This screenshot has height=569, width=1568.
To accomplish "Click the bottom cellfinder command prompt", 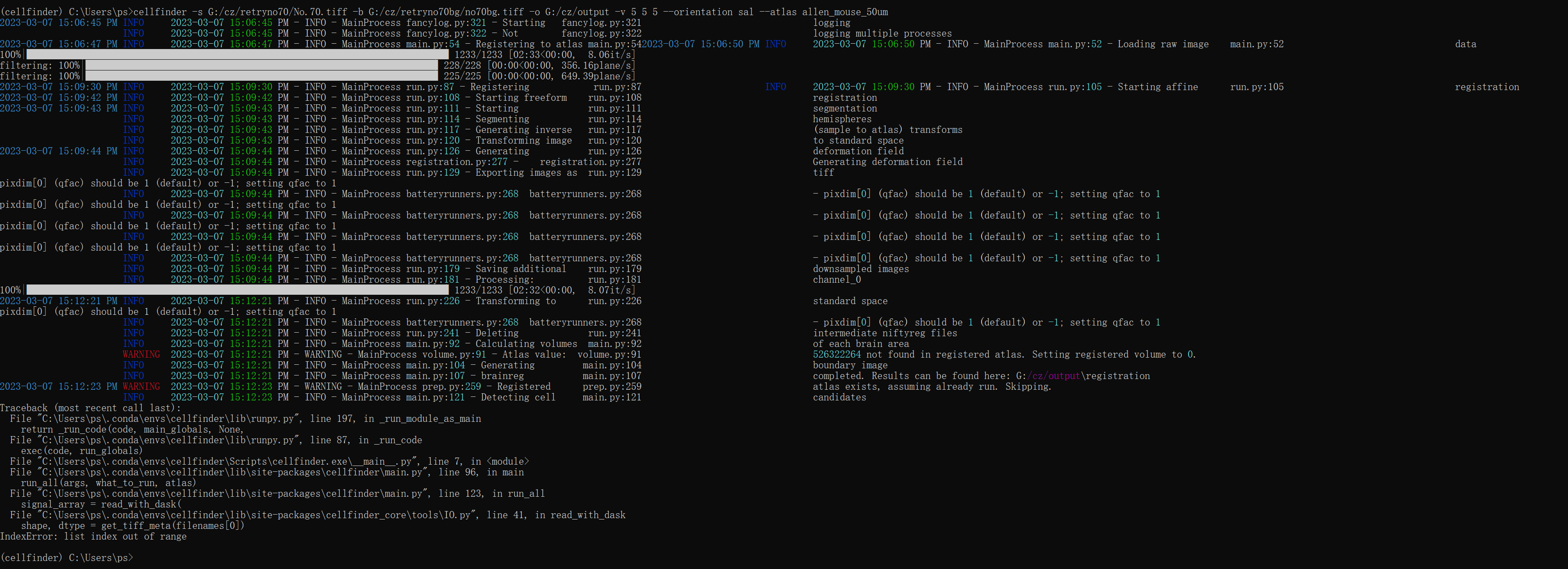I will (x=66, y=557).
